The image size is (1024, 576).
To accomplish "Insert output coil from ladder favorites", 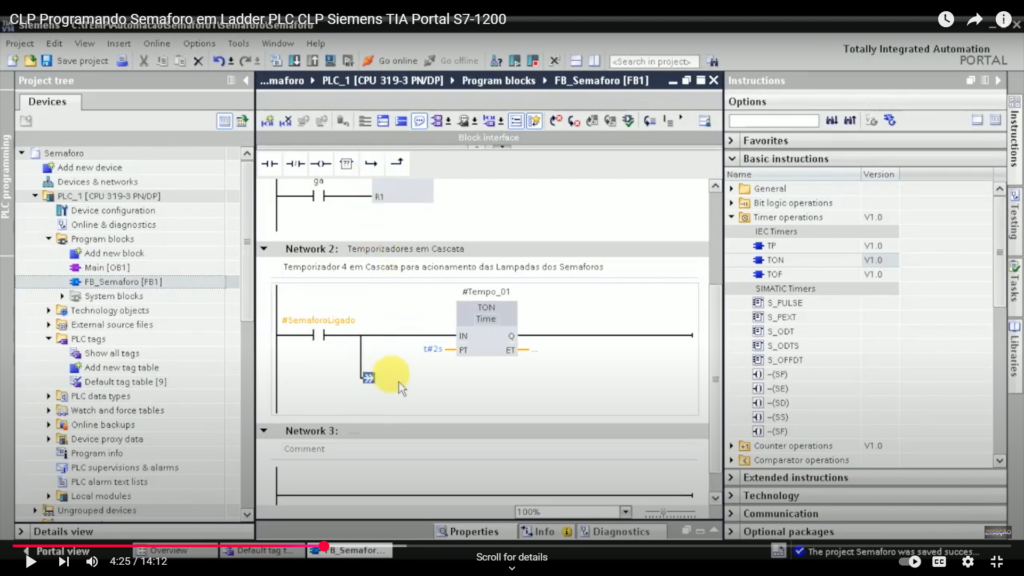I will 321,163.
